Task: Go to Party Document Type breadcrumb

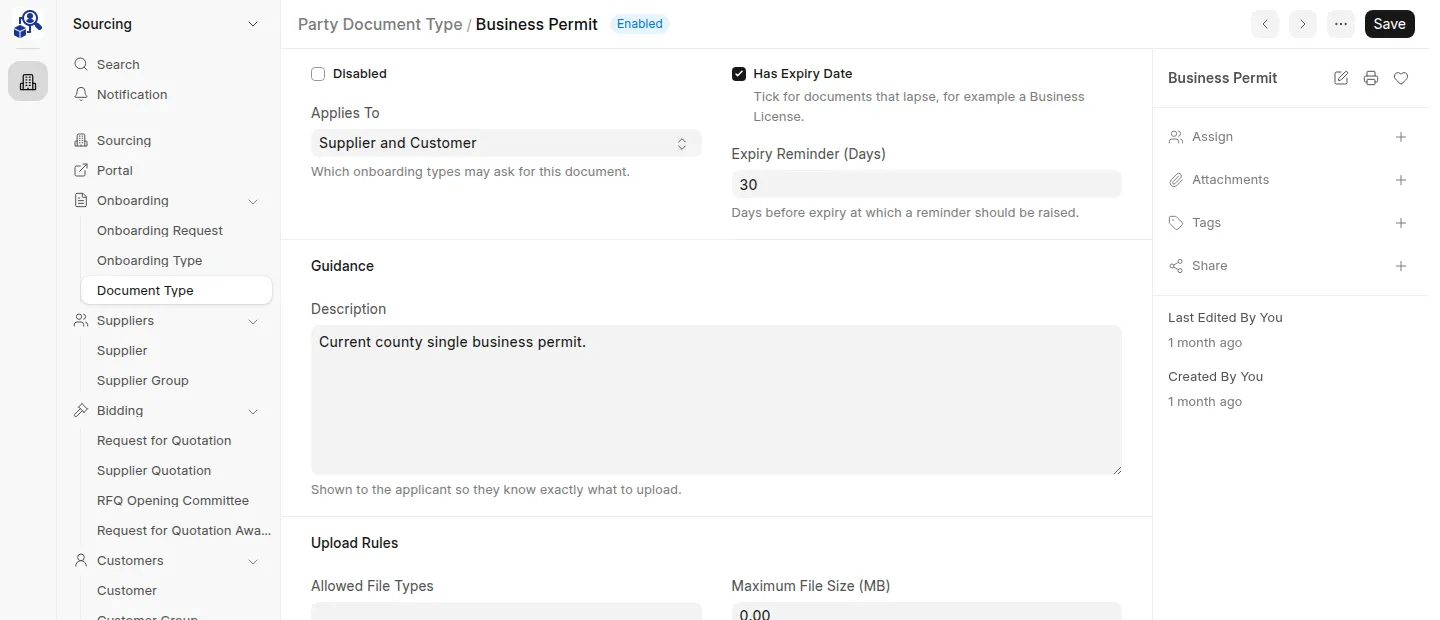Action: click(x=380, y=24)
